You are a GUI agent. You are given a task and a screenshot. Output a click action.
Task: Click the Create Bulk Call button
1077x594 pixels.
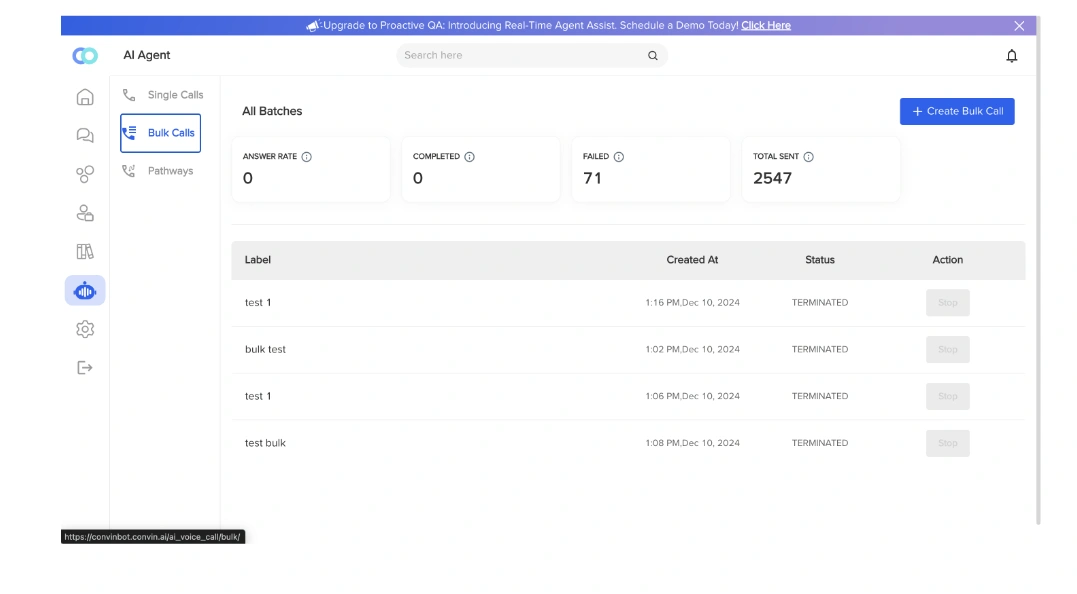coord(956,111)
